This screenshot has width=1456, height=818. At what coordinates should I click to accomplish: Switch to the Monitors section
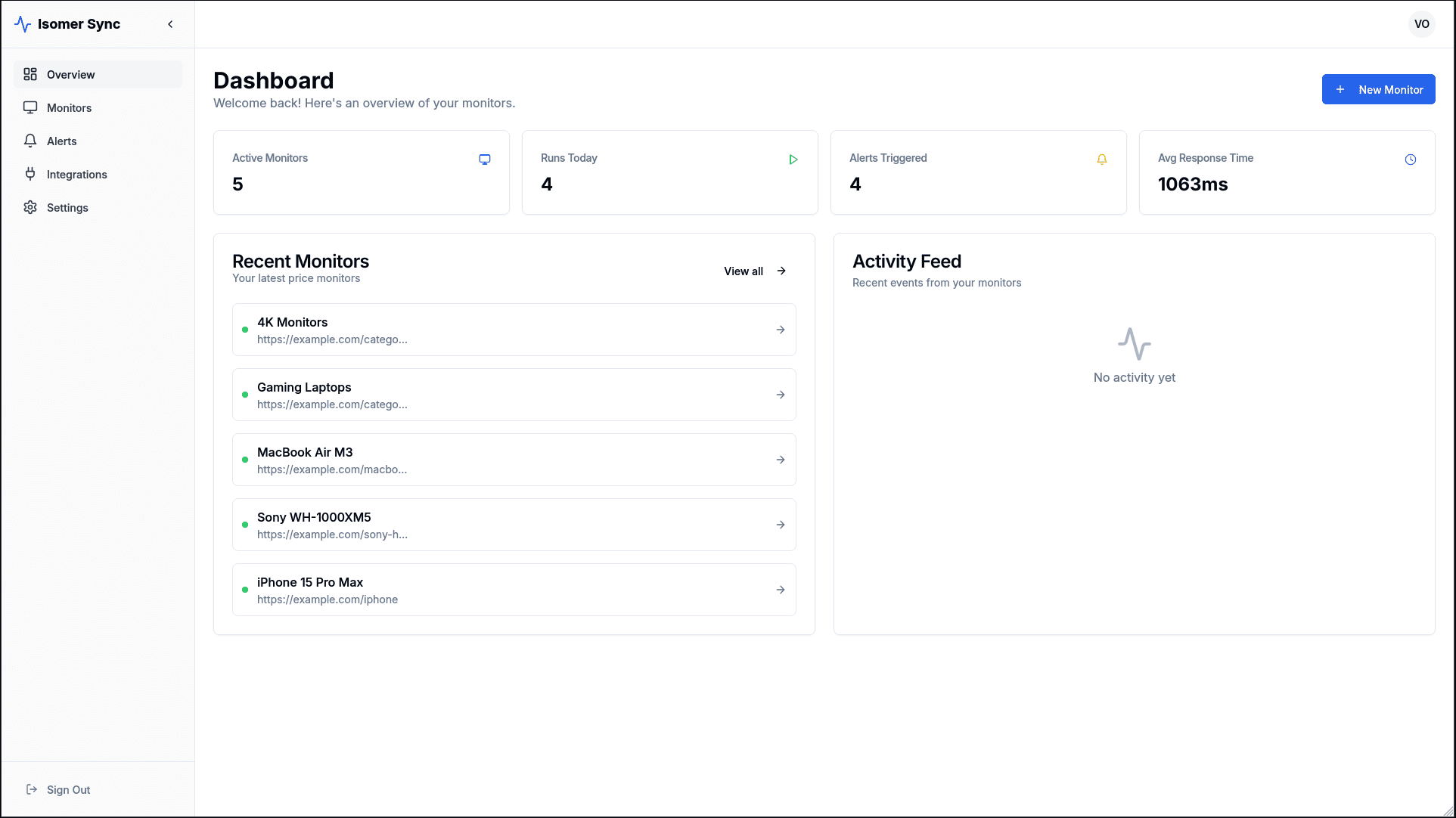click(x=69, y=107)
